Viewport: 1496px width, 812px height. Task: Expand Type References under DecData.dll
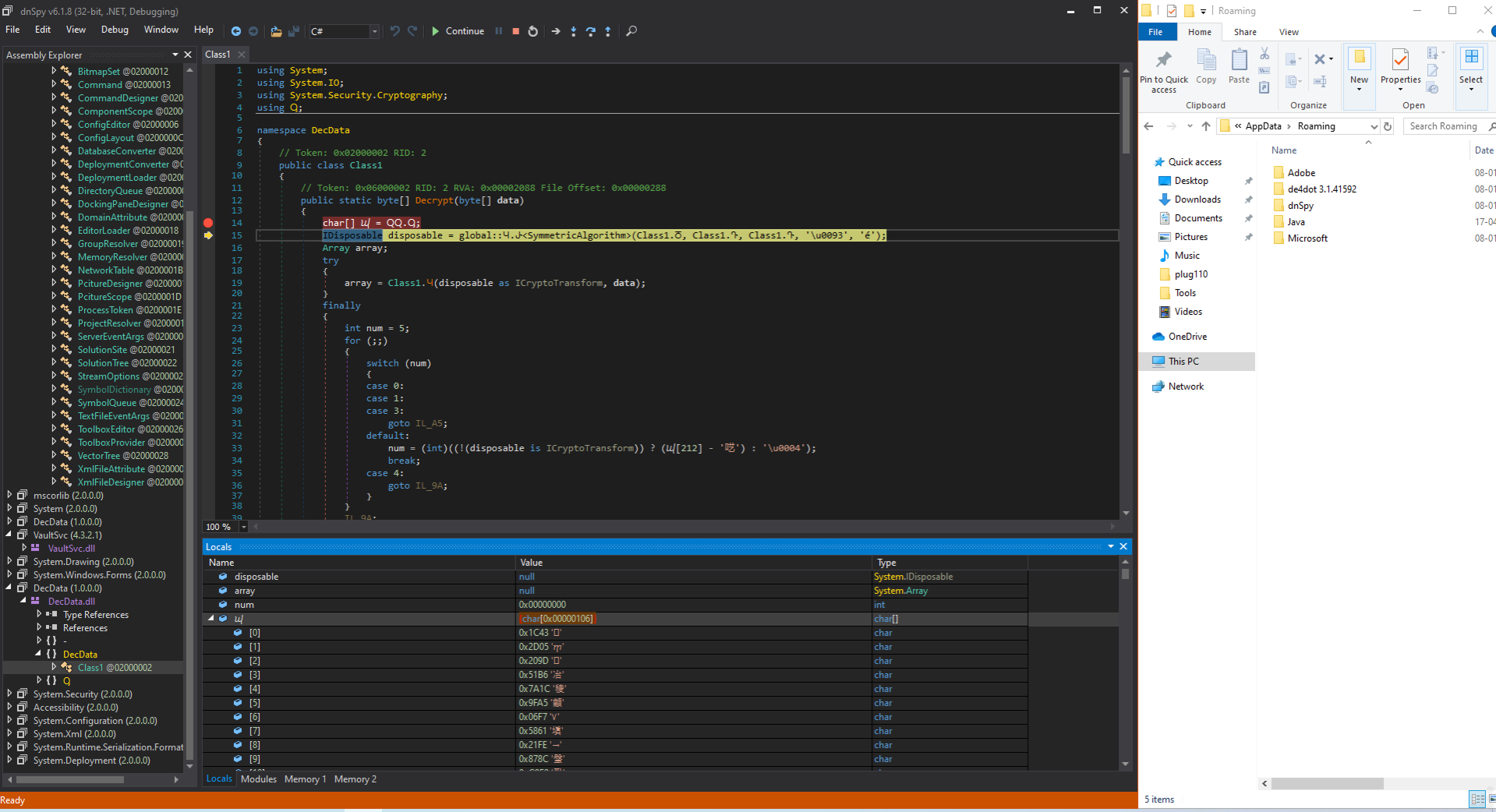pyautogui.click(x=39, y=614)
